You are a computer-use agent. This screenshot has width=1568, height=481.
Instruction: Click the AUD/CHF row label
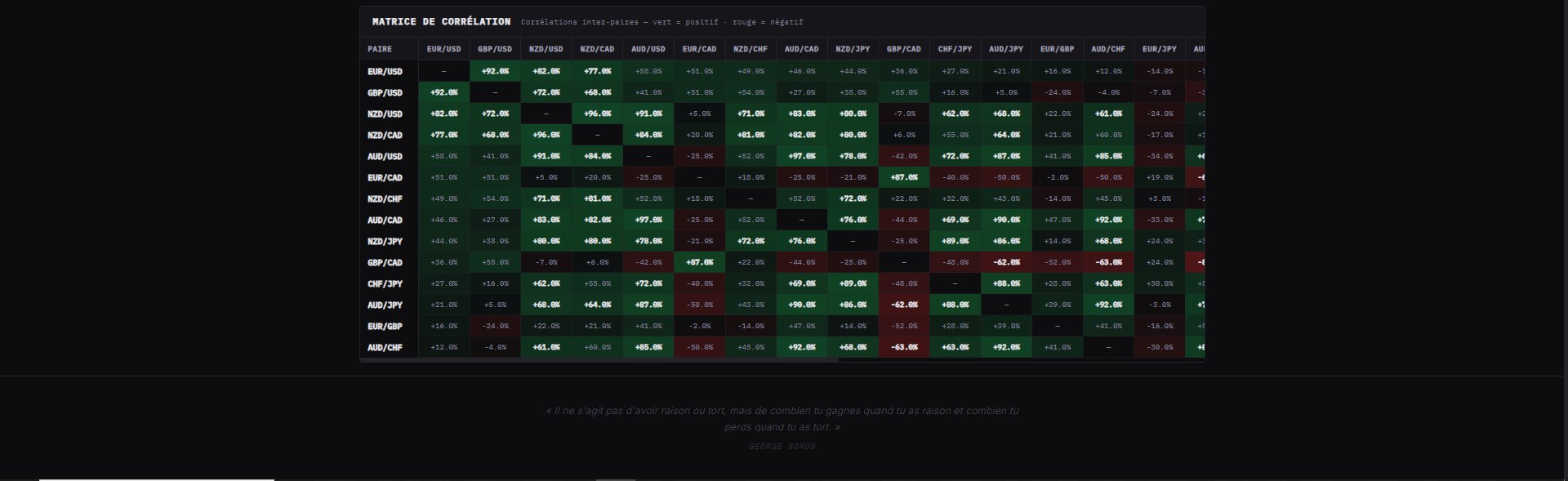click(385, 348)
